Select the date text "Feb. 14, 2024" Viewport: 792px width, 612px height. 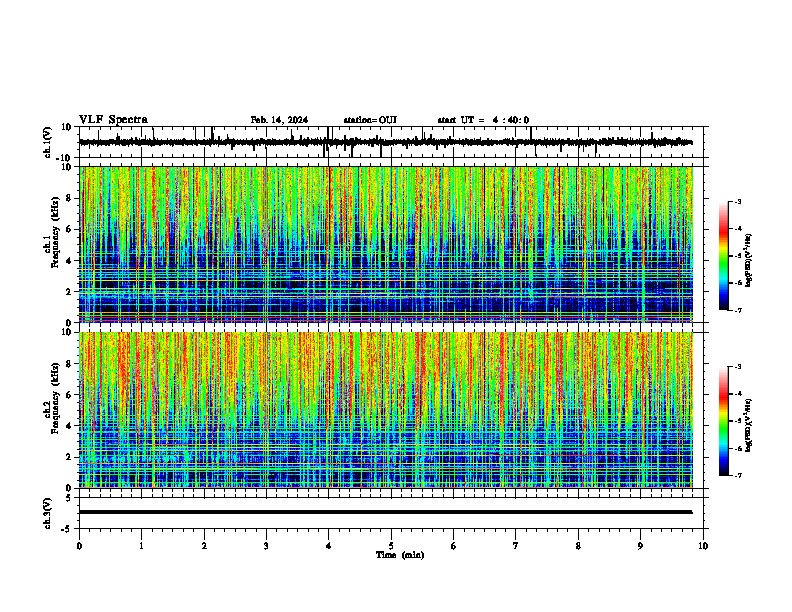tap(279, 120)
